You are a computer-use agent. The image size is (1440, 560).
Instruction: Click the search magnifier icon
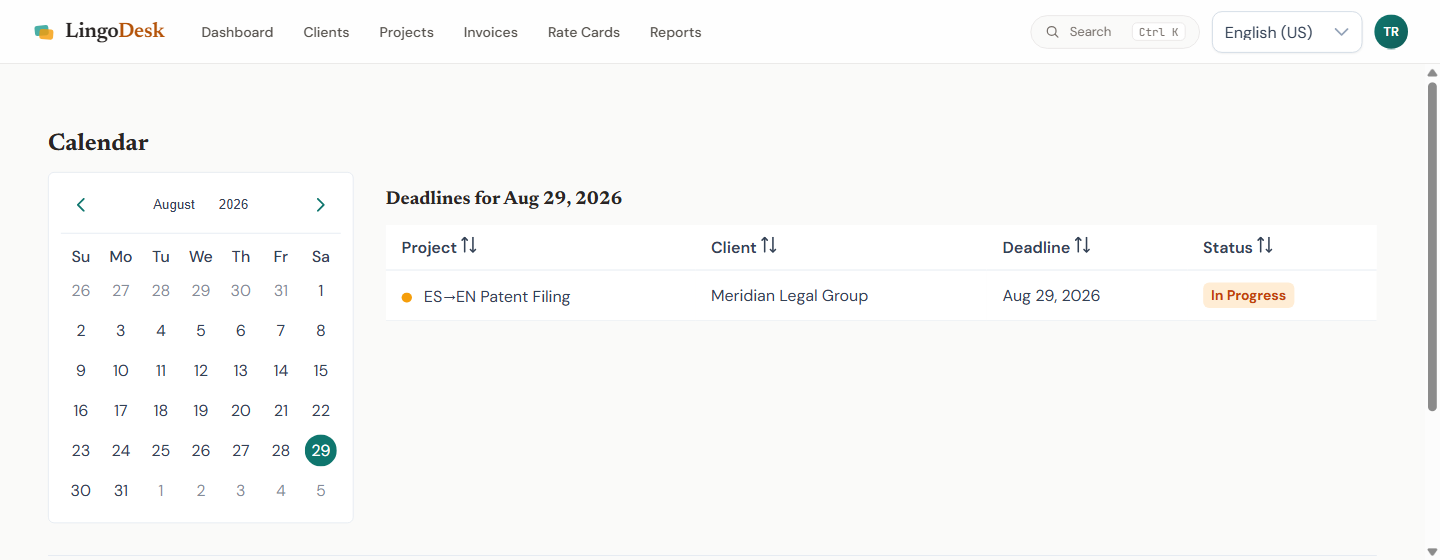pos(1052,32)
